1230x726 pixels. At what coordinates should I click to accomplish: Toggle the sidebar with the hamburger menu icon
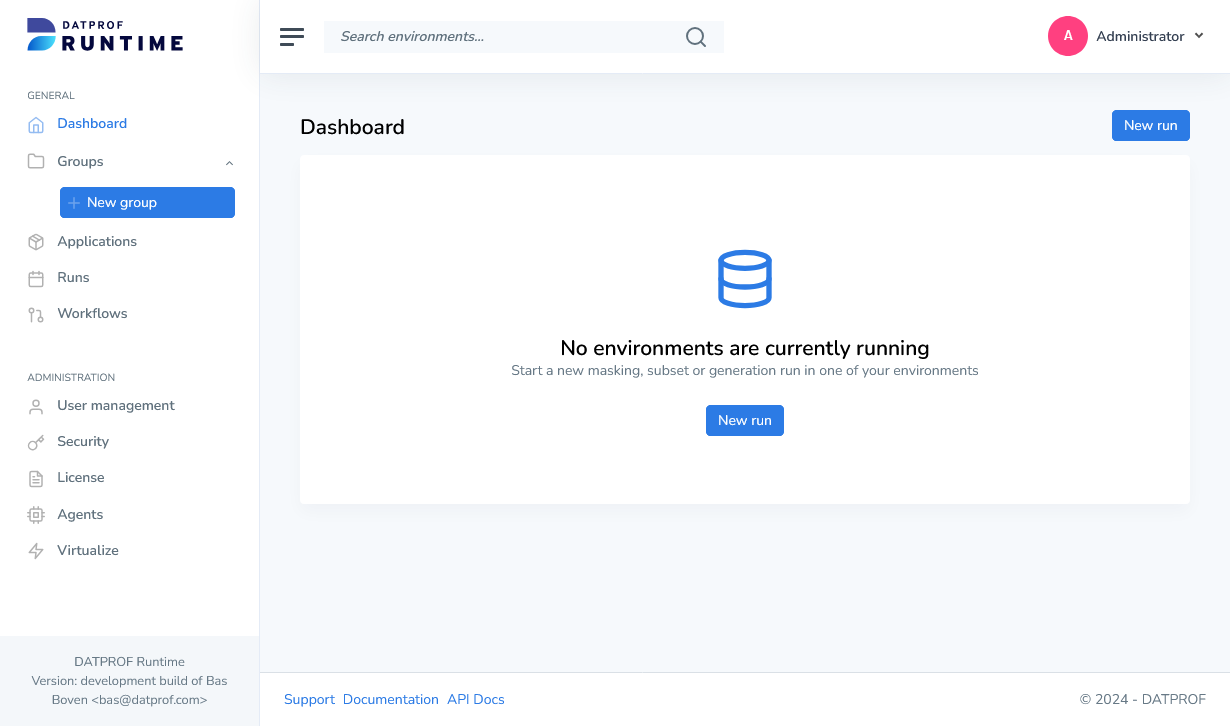292,37
